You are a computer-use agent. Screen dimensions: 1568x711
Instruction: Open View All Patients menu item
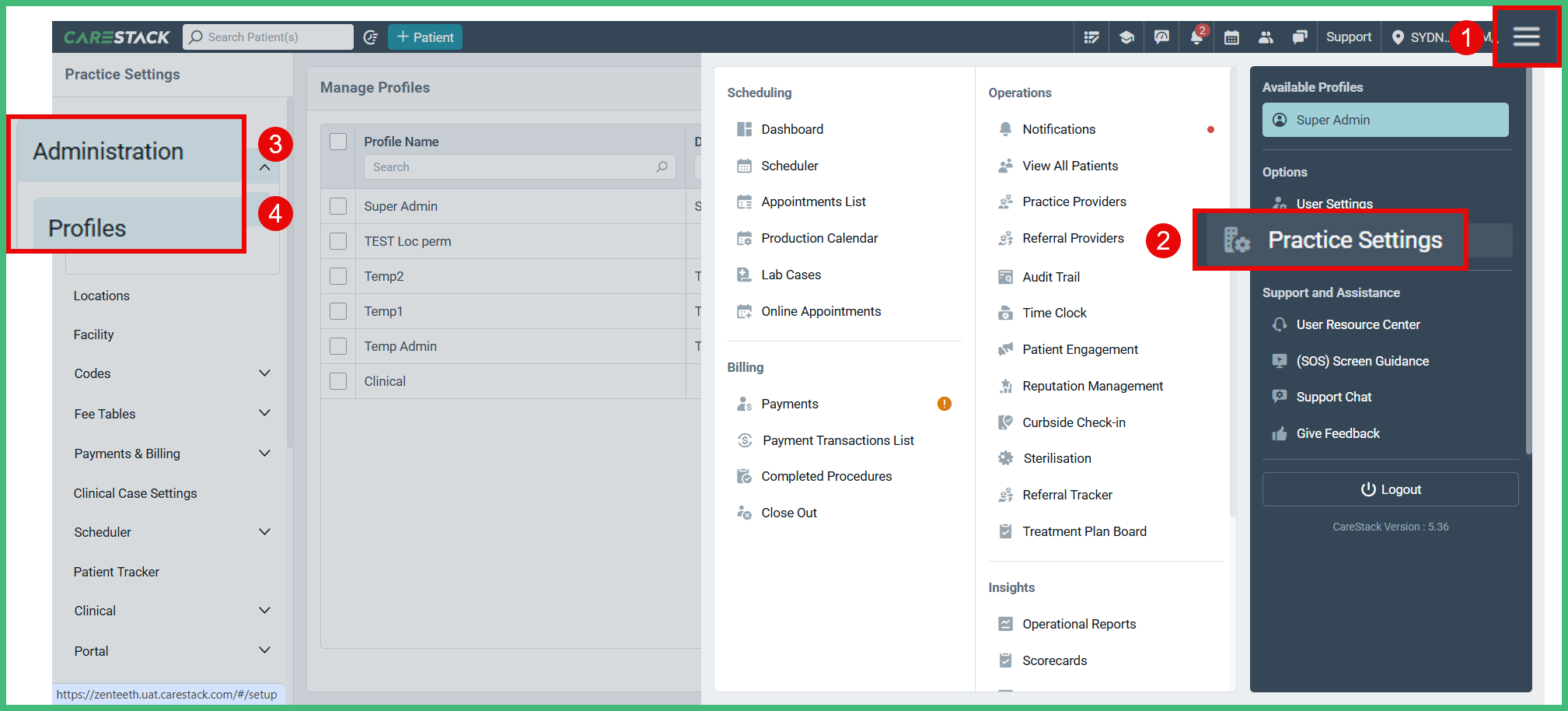click(x=1070, y=166)
